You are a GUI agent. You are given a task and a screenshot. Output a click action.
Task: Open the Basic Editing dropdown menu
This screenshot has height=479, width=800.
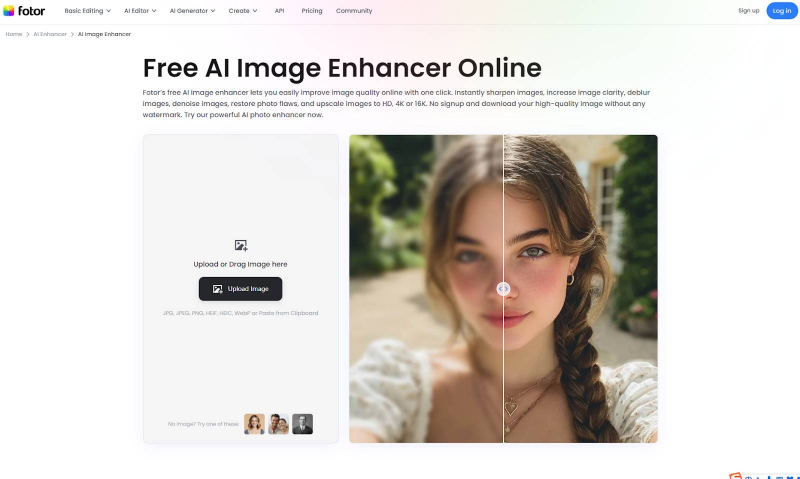(88, 11)
